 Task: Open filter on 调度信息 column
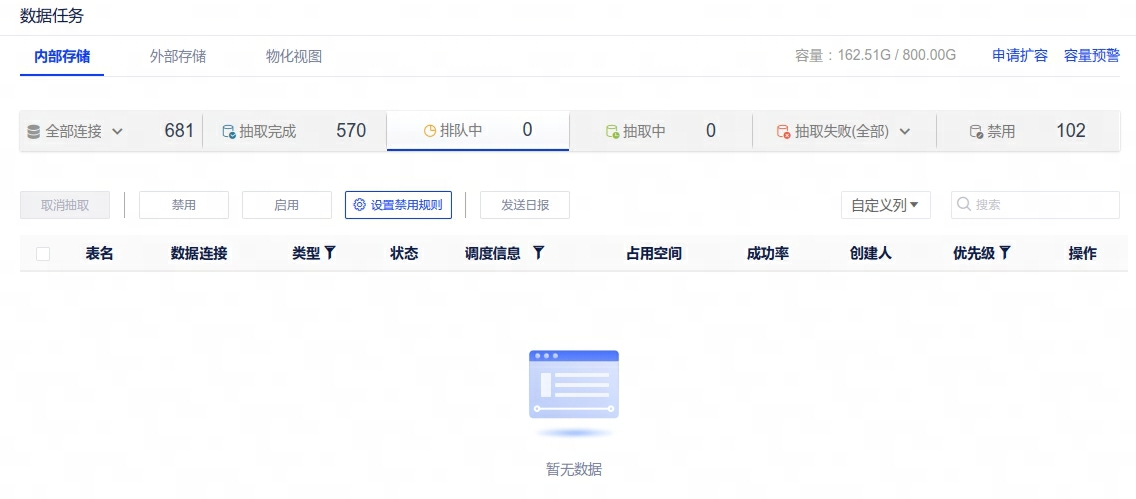point(538,253)
